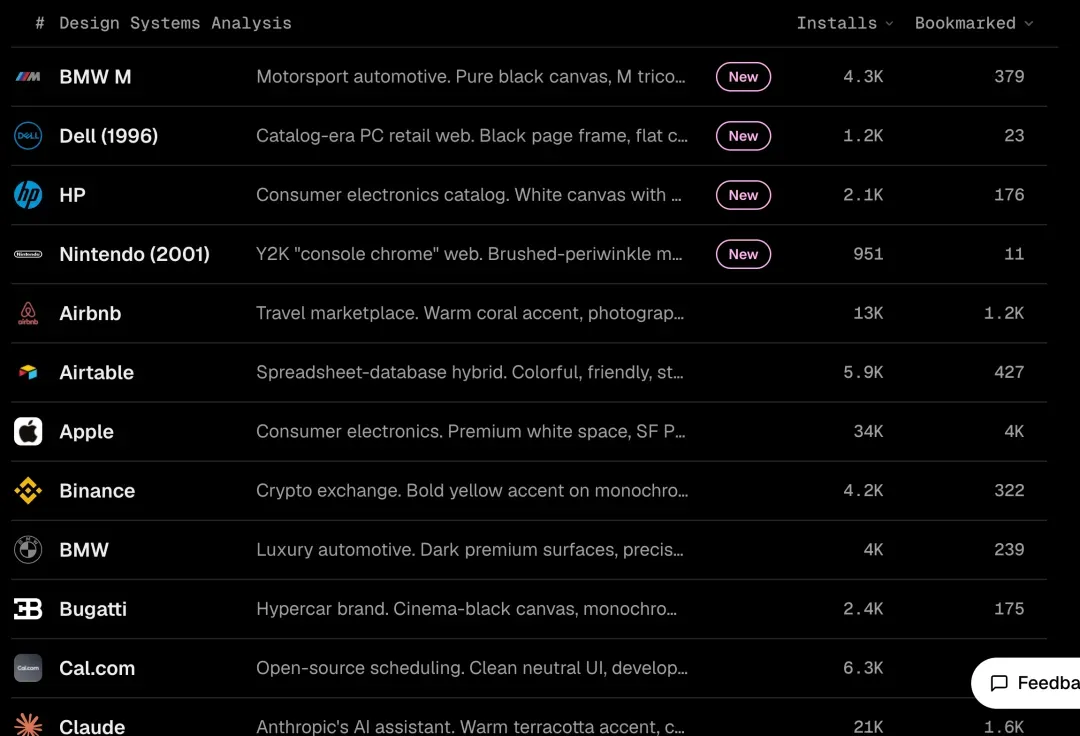Click the New badge on Dell (1996)
The height and width of the screenshot is (736, 1080).
743,136
